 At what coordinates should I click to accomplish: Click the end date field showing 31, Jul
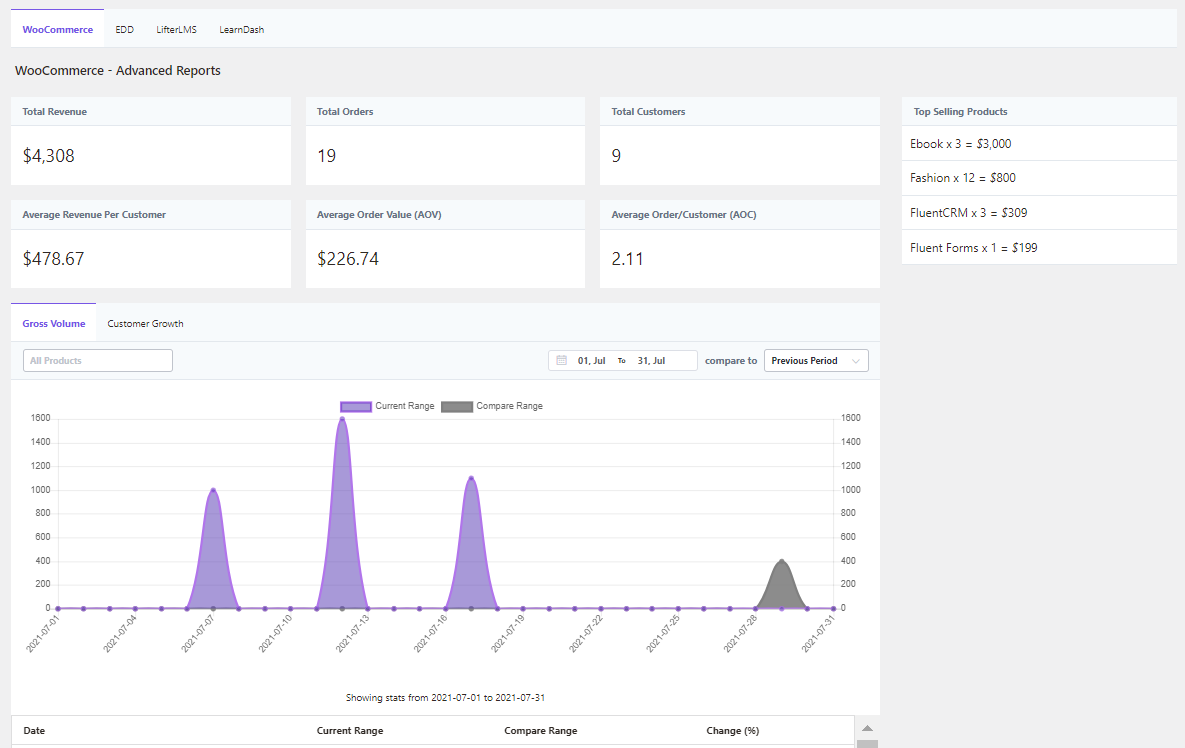click(x=651, y=360)
